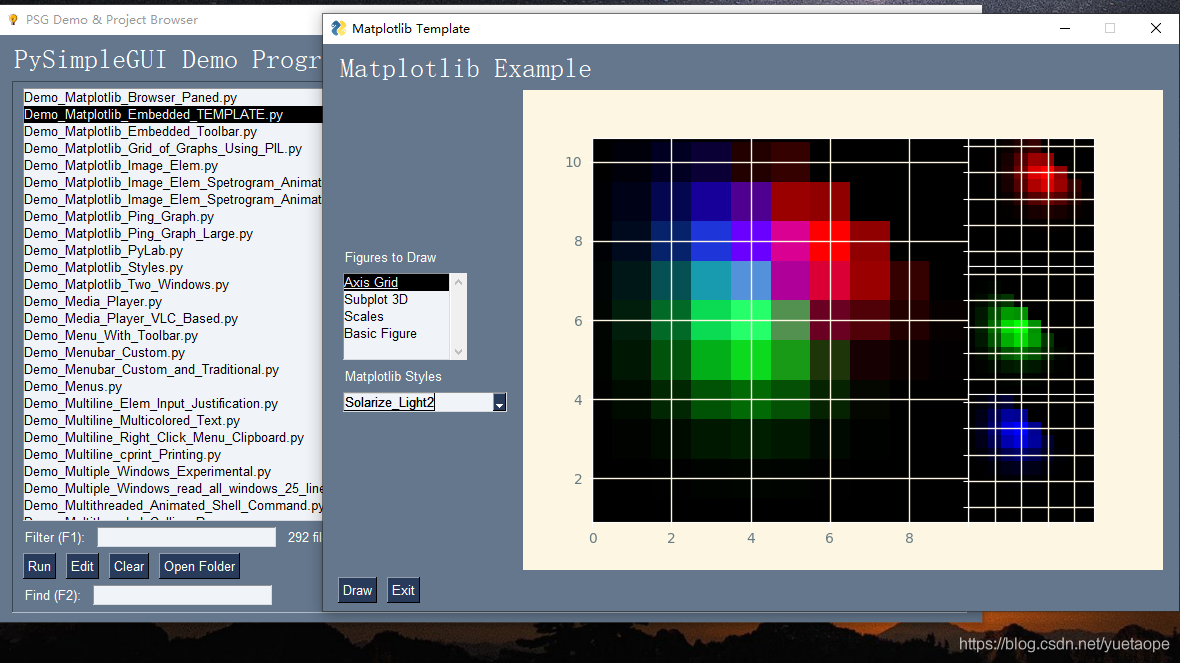Minimize the Matplotlib Template window

point(1065,29)
